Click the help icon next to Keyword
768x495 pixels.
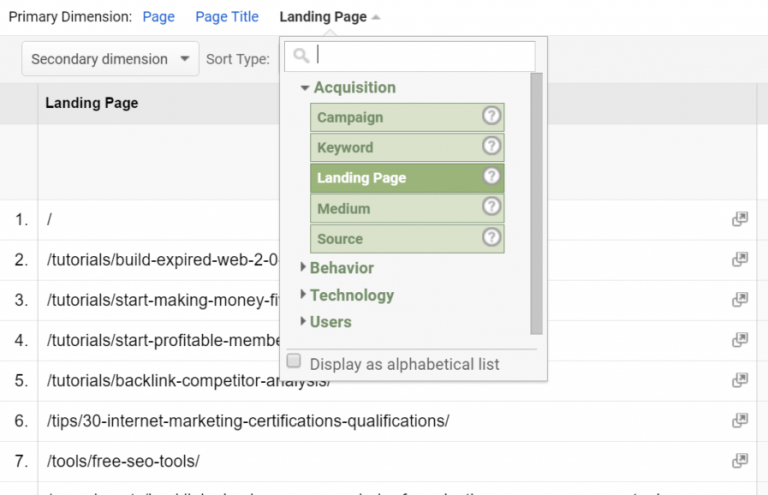491,147
